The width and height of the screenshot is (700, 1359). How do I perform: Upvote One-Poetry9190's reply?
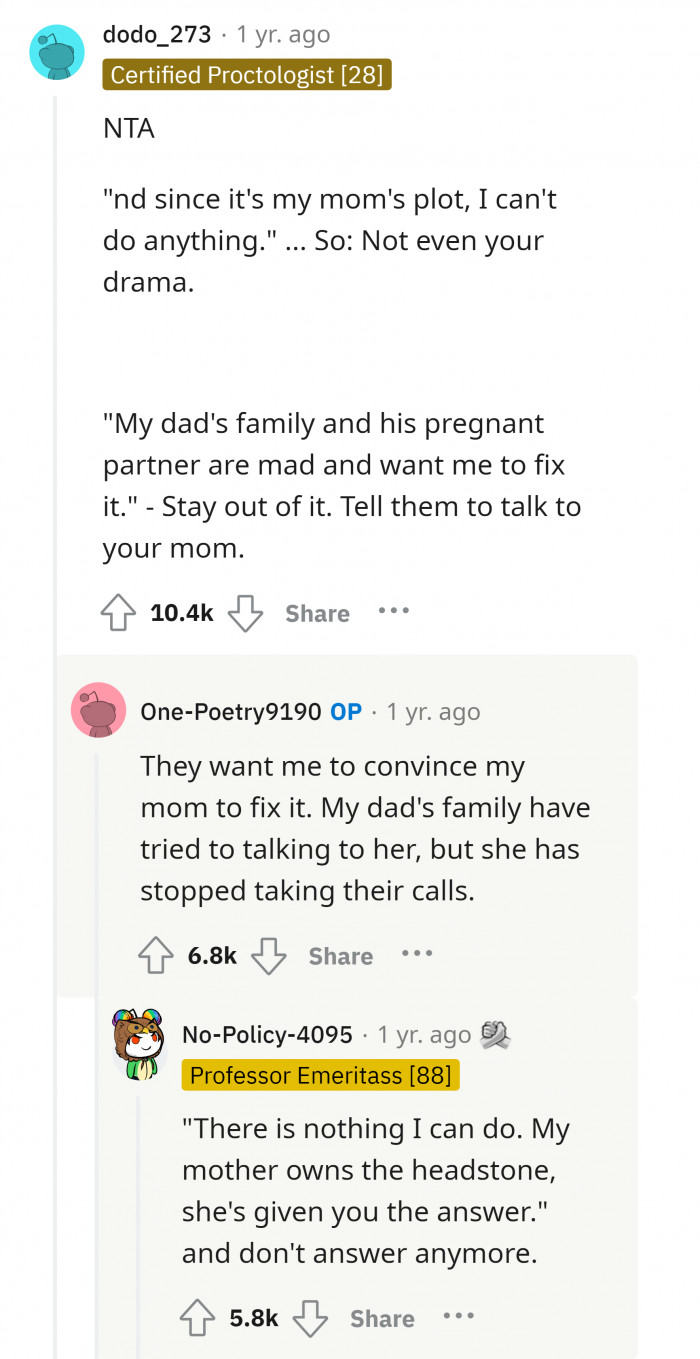[158, 956]
